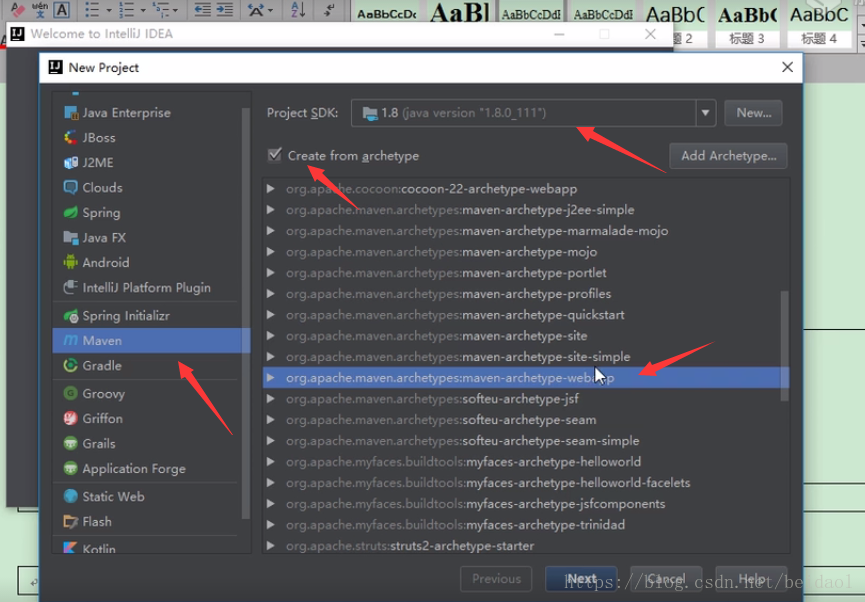The image size is (865, 602).
Task: Select Java Enterprise project type icon
Action: pyautogui.click(x=71, y=113)
